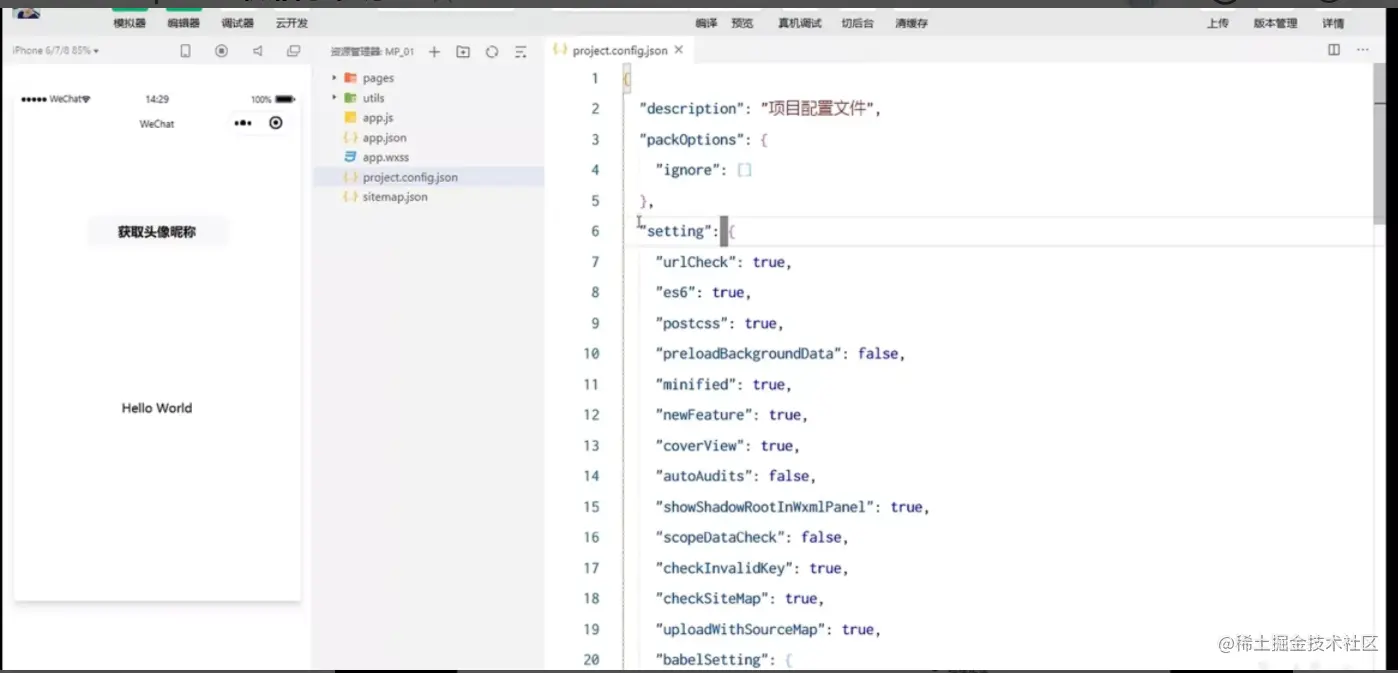The image size is (1398, 673).
Task: Click mini program capsule close circle
Action: pos(276,123)
